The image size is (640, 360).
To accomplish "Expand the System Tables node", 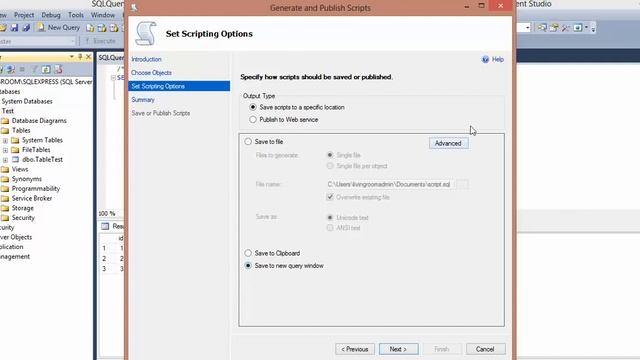I will 5,140.
